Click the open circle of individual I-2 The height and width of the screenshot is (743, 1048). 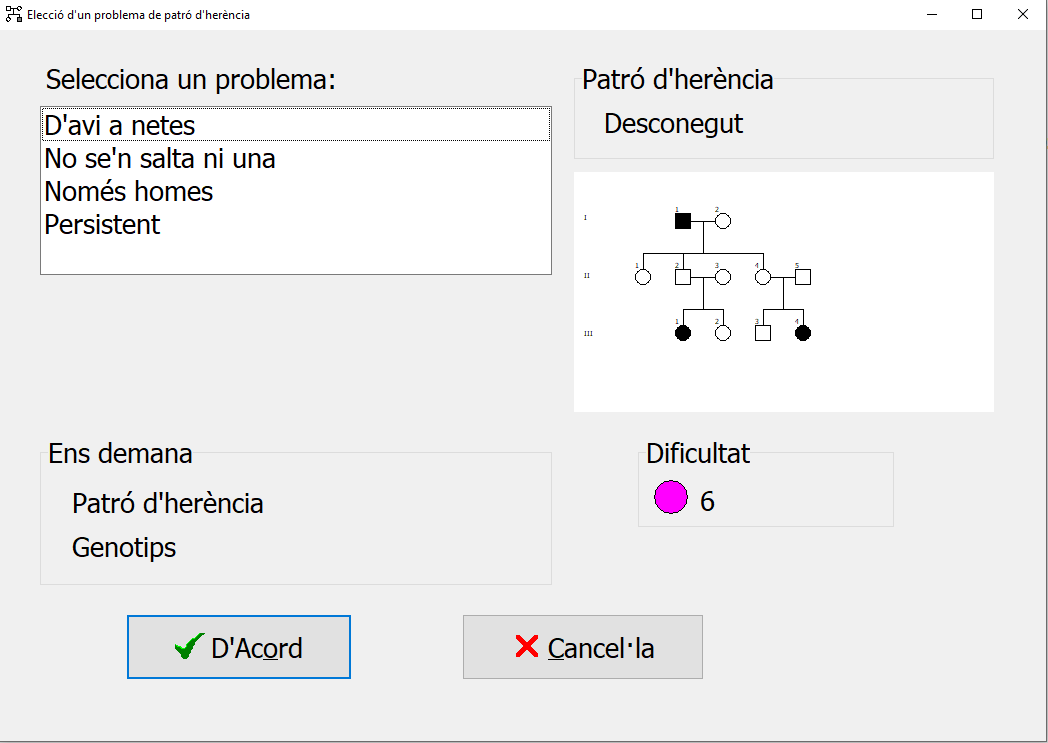(x=723, y=221)
